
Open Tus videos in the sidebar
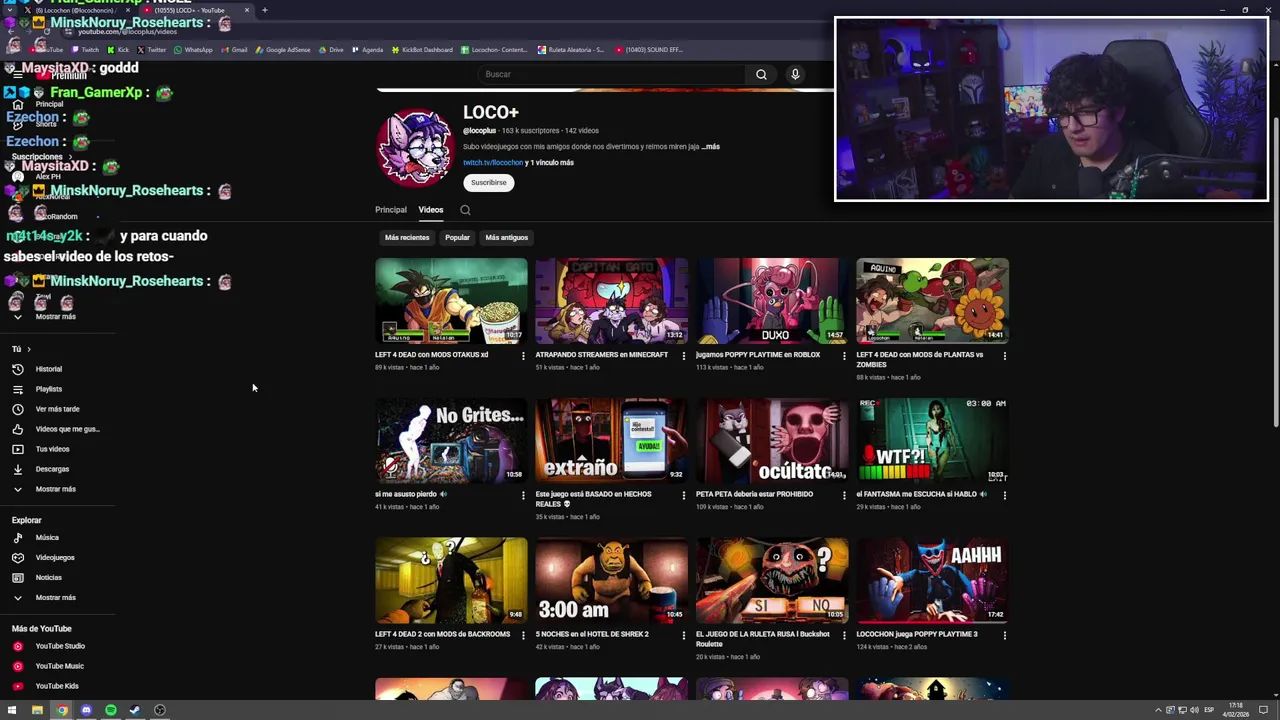point(52,449)
